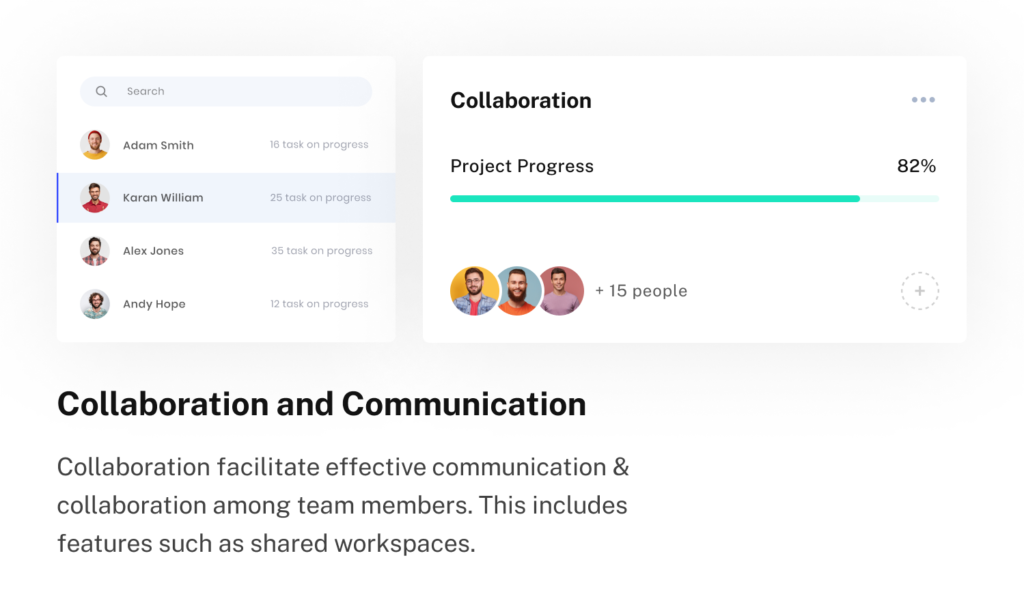Click the Collaboration and Communication heading
This screenshot has height=616, width=1024.
pos(321,404)
